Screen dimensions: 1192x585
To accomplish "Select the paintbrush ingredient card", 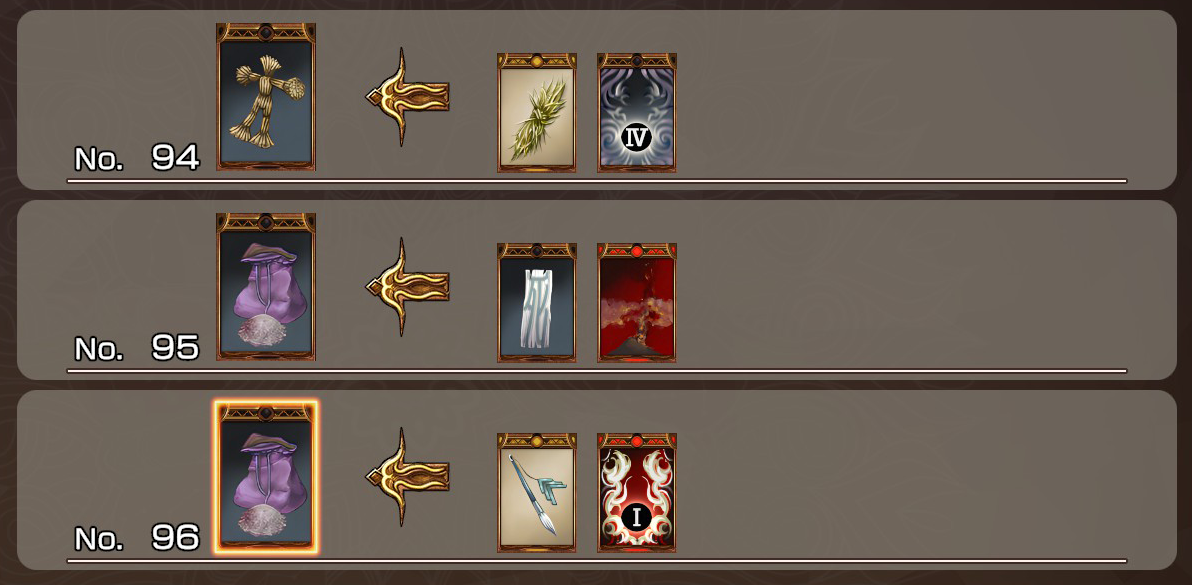I will click(x=537, y=492).
